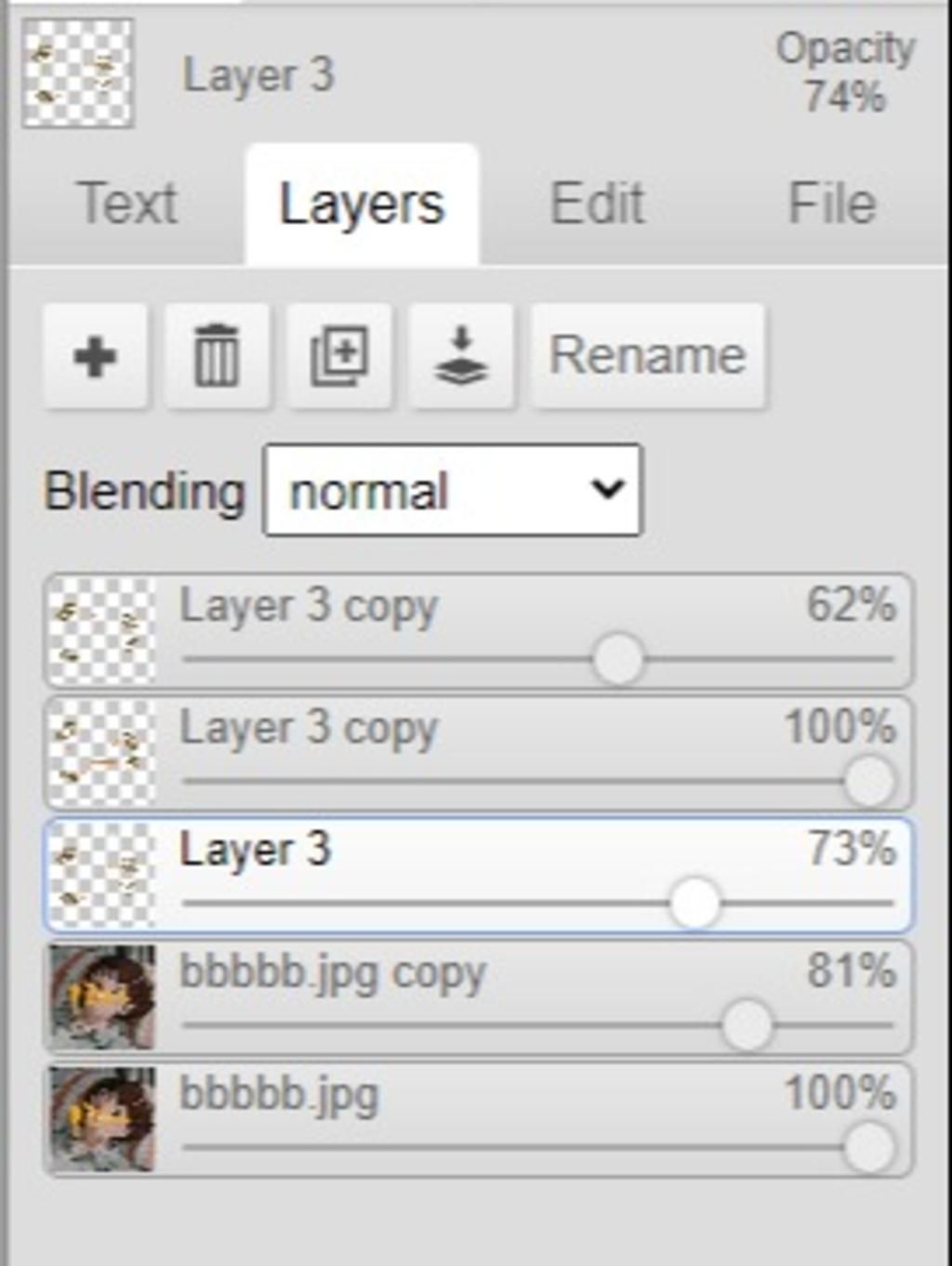Click the top Layer 3 copy thumbnail
The image size is (952, 1266).
pos(101,631)
